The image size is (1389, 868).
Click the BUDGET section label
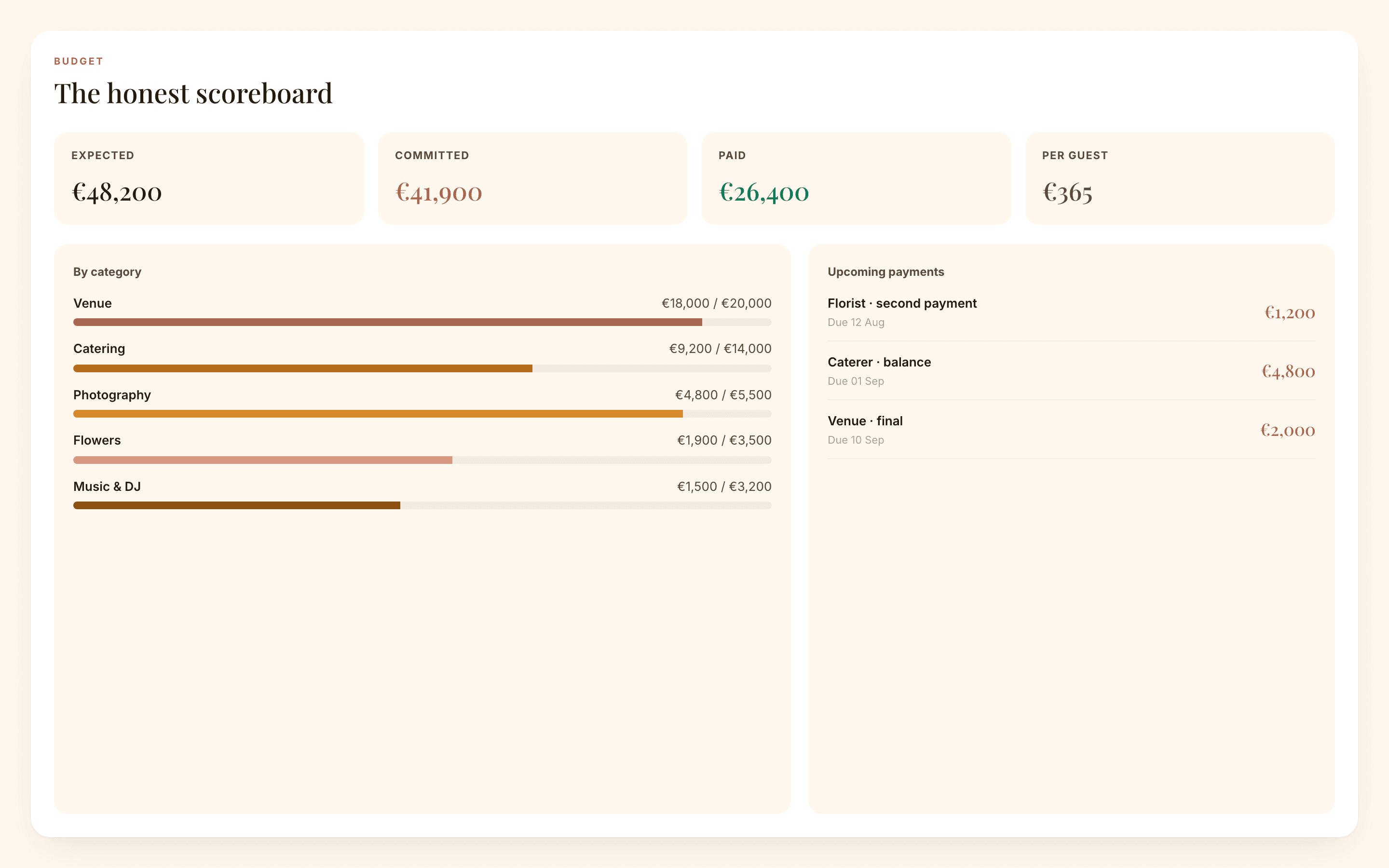pos(79,61)
